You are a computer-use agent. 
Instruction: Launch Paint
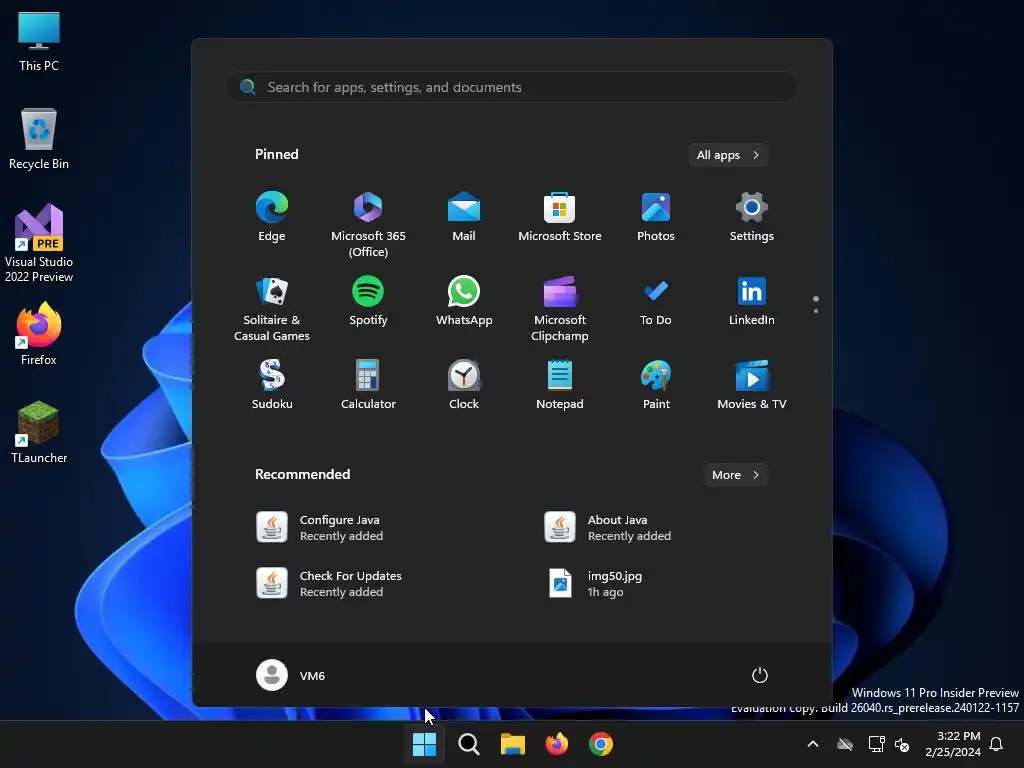656,385
